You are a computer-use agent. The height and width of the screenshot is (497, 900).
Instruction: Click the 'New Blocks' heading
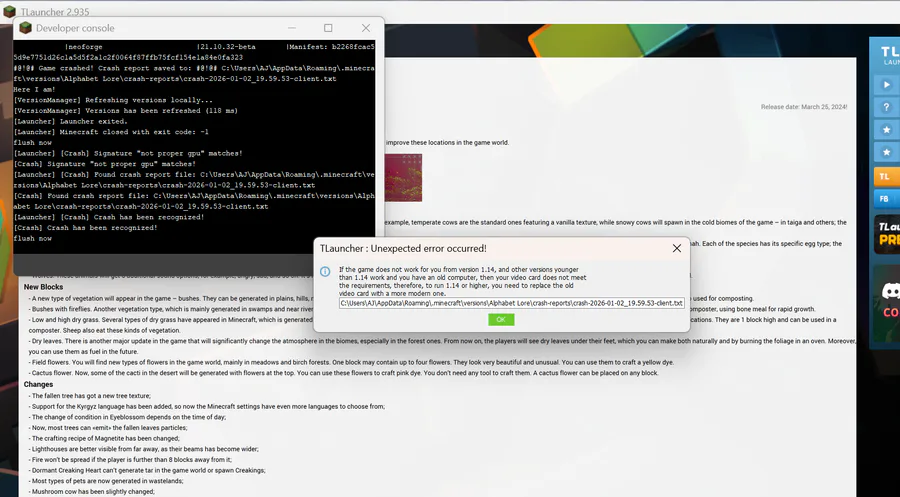click(44, 287)
